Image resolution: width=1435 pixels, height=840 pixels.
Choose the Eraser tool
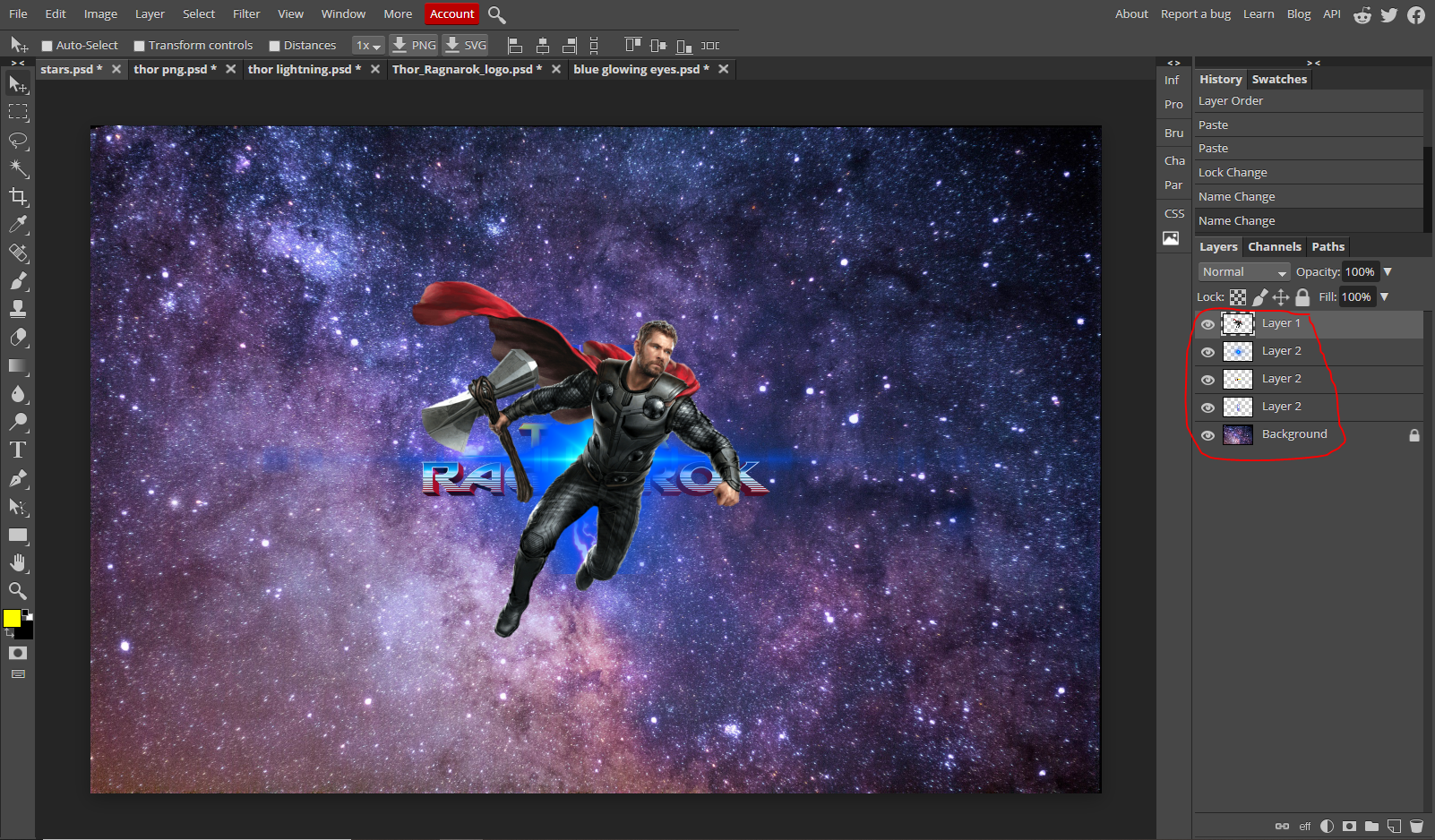[18, 338]
